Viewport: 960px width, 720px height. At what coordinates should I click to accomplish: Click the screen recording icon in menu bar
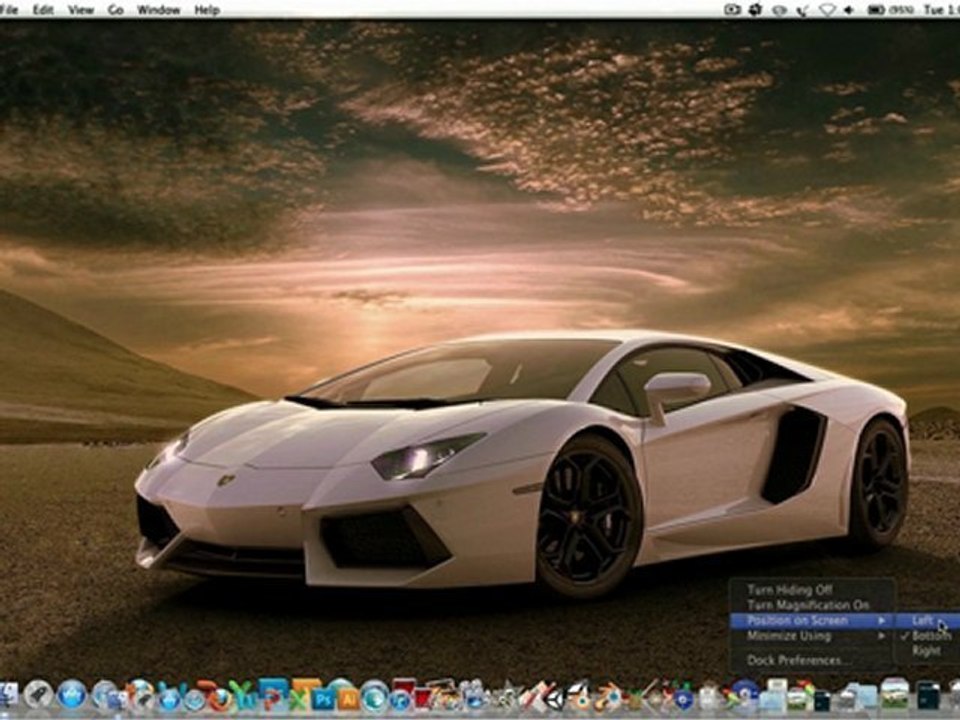[x=732, y=9]
